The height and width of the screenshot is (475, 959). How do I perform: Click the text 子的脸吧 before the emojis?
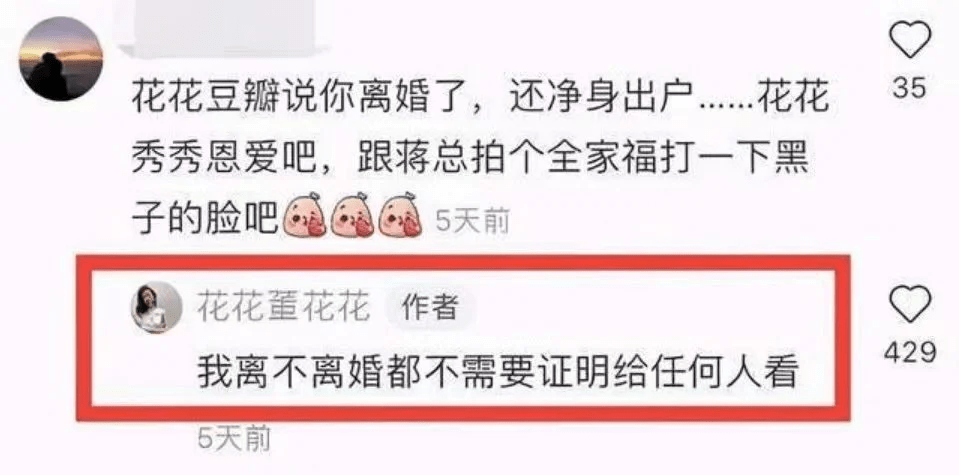coord(201,217)
